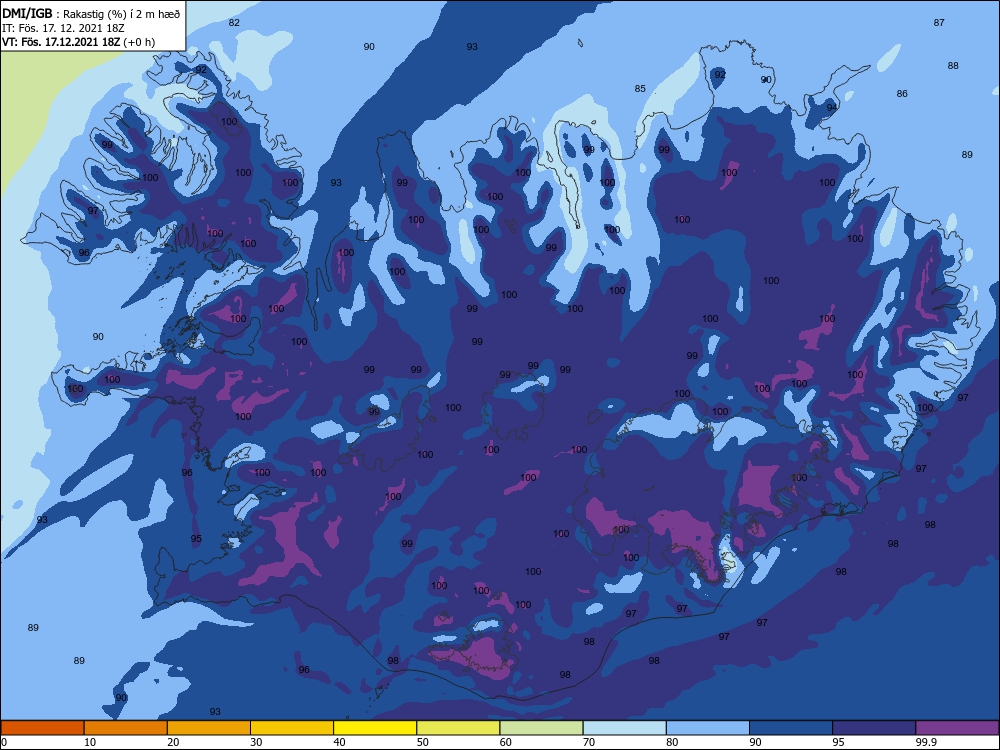Click the '60' legend tick label
The width and height of the screenshot is (1000, 750).
tap(506, 742)
